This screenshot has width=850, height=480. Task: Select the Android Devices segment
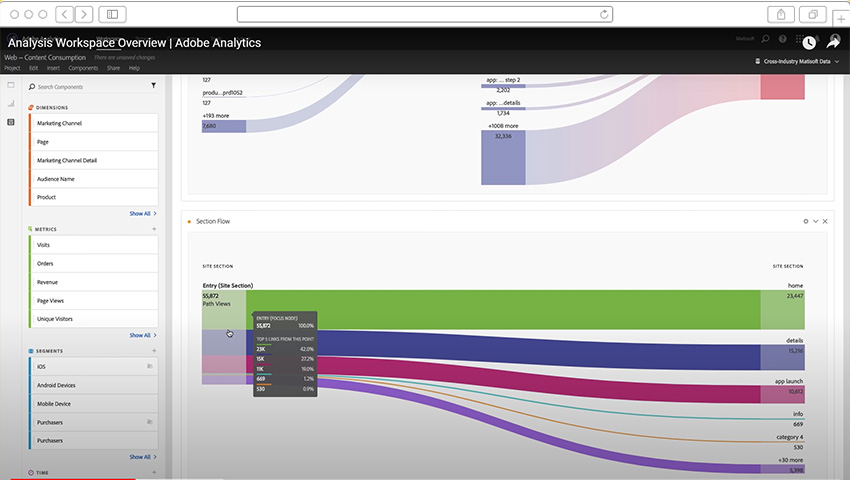93,385
